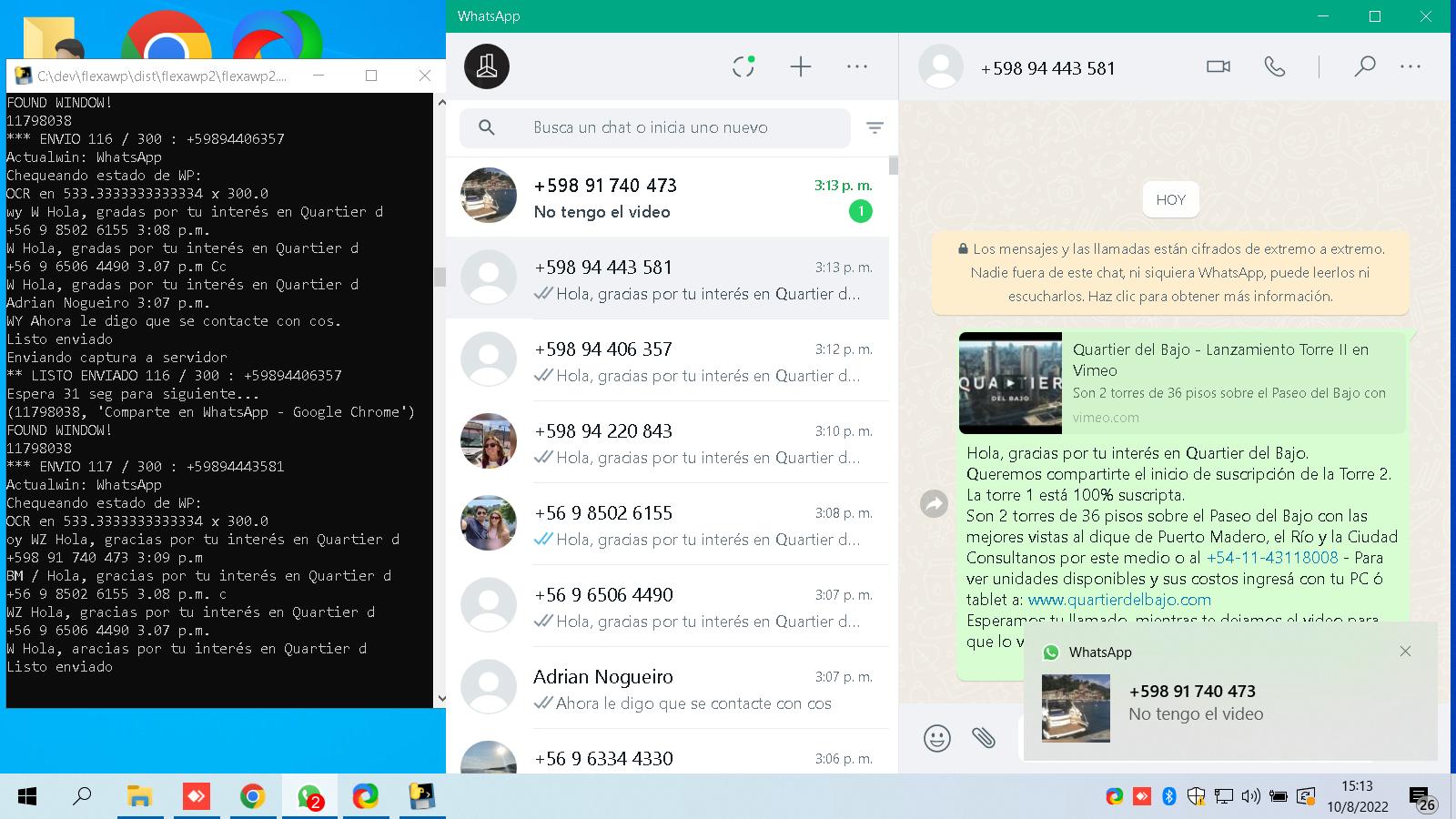Image resolution: width=1456 pixels, height=819 pixels.
Task: Open the chat from +598 91 740 473
Action: (x=667, y=197)
